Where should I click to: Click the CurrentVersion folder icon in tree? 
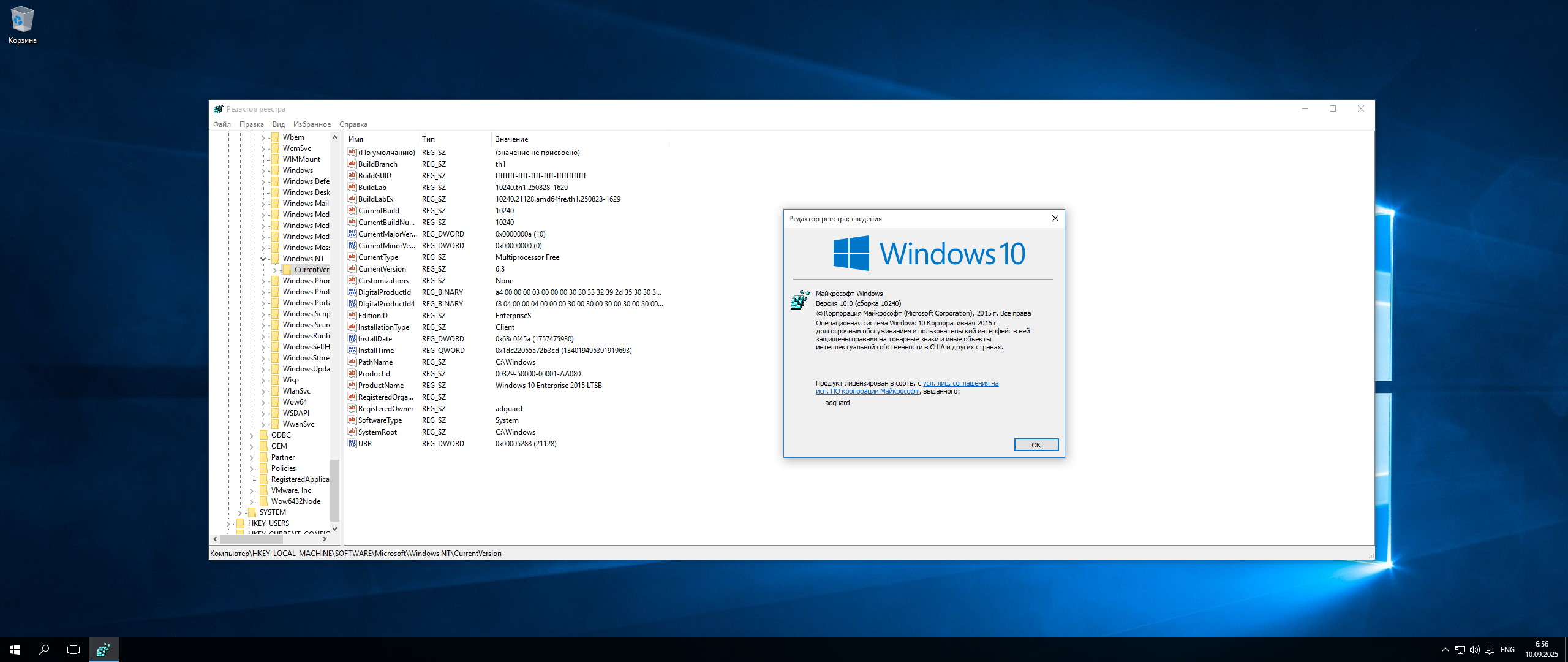coord(287,270)
